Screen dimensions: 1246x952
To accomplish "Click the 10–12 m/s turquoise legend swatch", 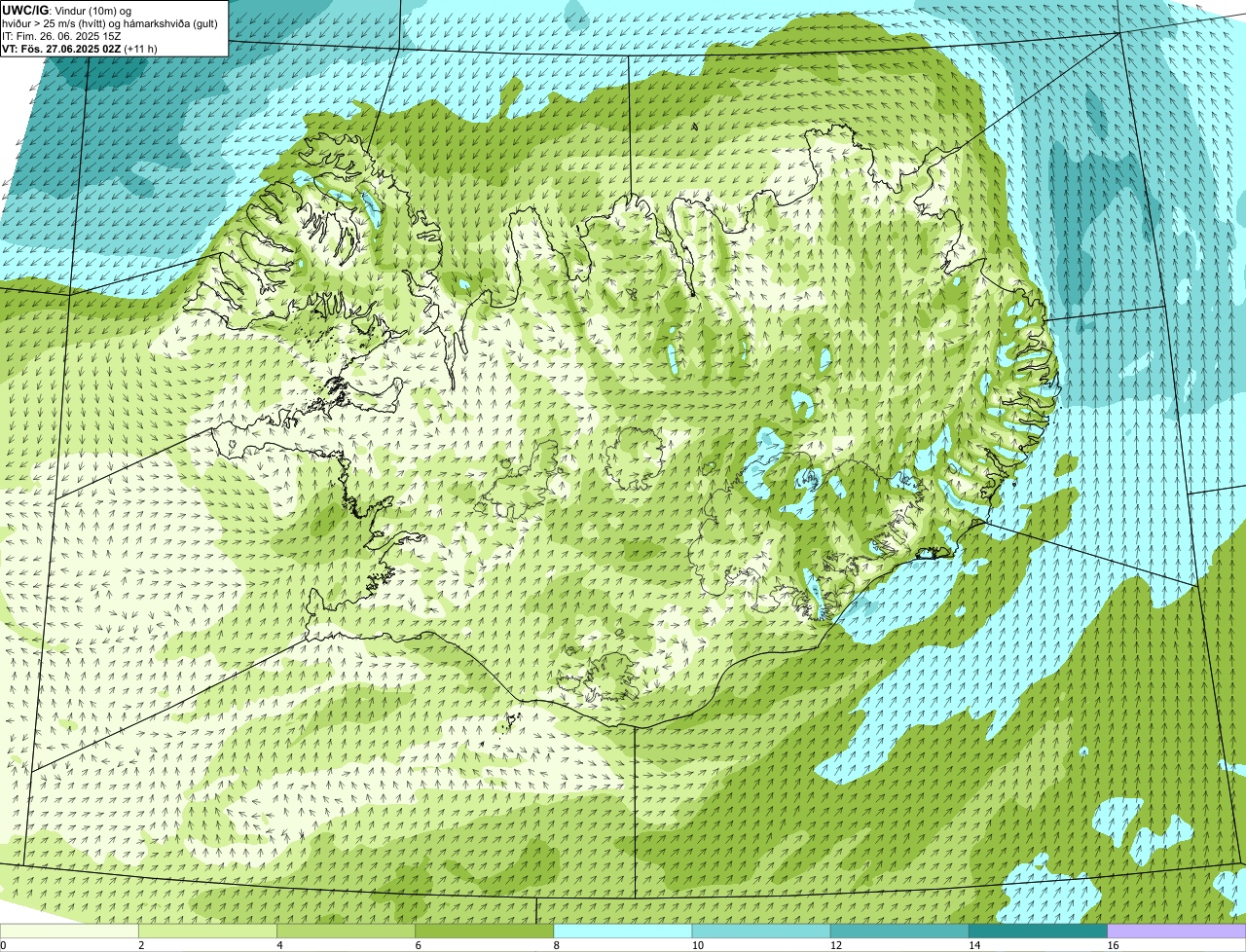I will point(761,932).
